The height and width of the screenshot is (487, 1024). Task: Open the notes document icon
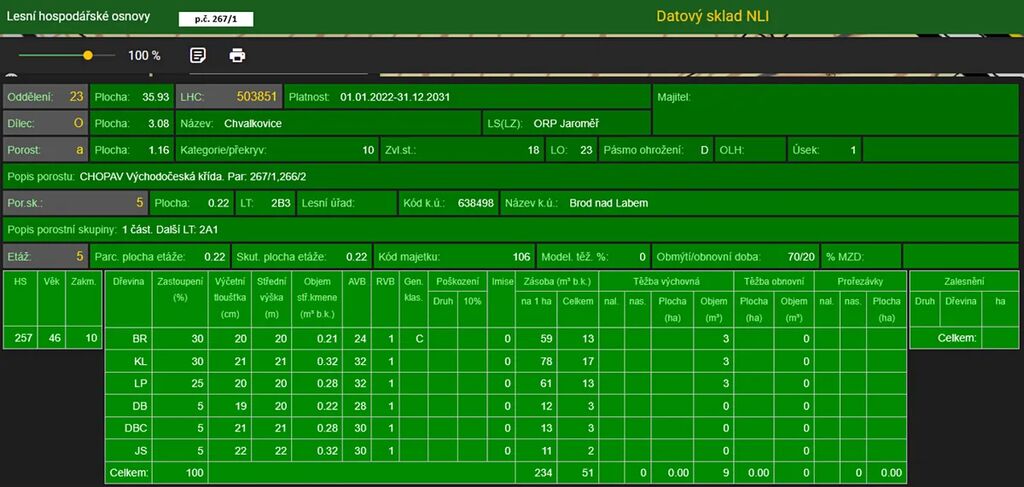198,56
